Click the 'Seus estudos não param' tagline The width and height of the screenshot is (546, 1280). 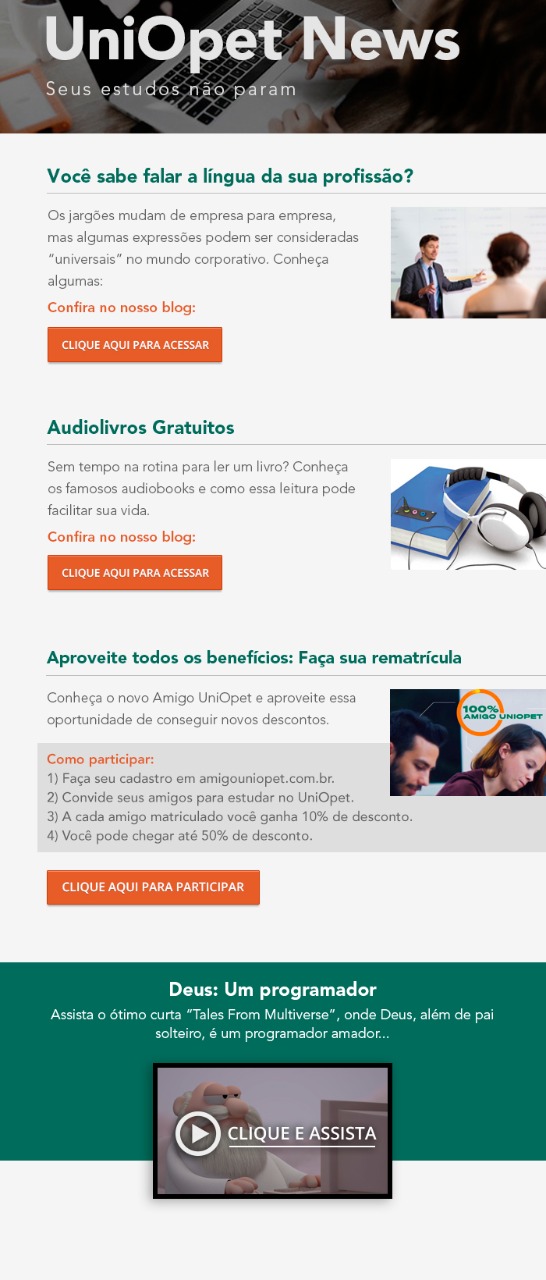[171, 89]
